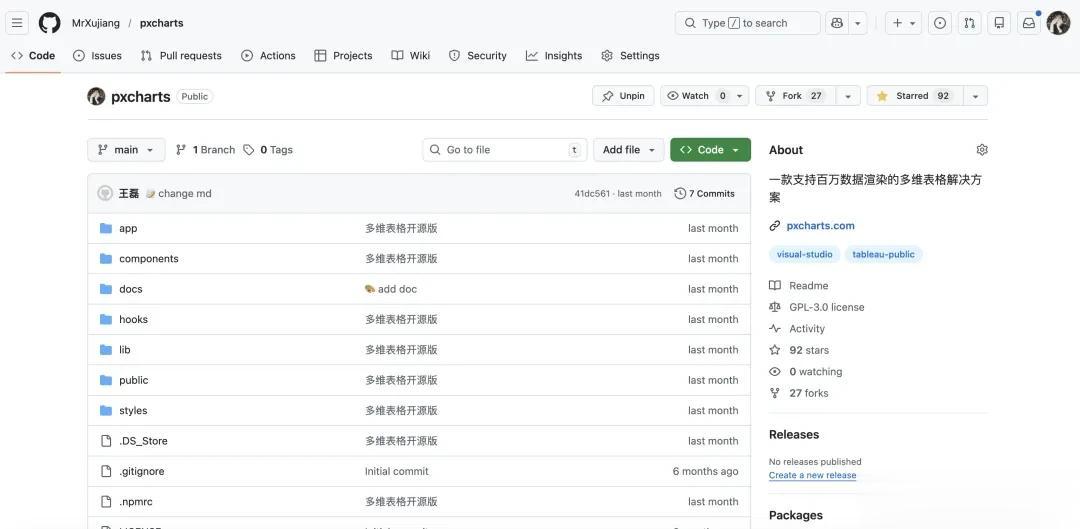Viewport: 1080px width, 529px height.
Task: Open the main branch selector dropdown
Action: click(x=126, y=149)
